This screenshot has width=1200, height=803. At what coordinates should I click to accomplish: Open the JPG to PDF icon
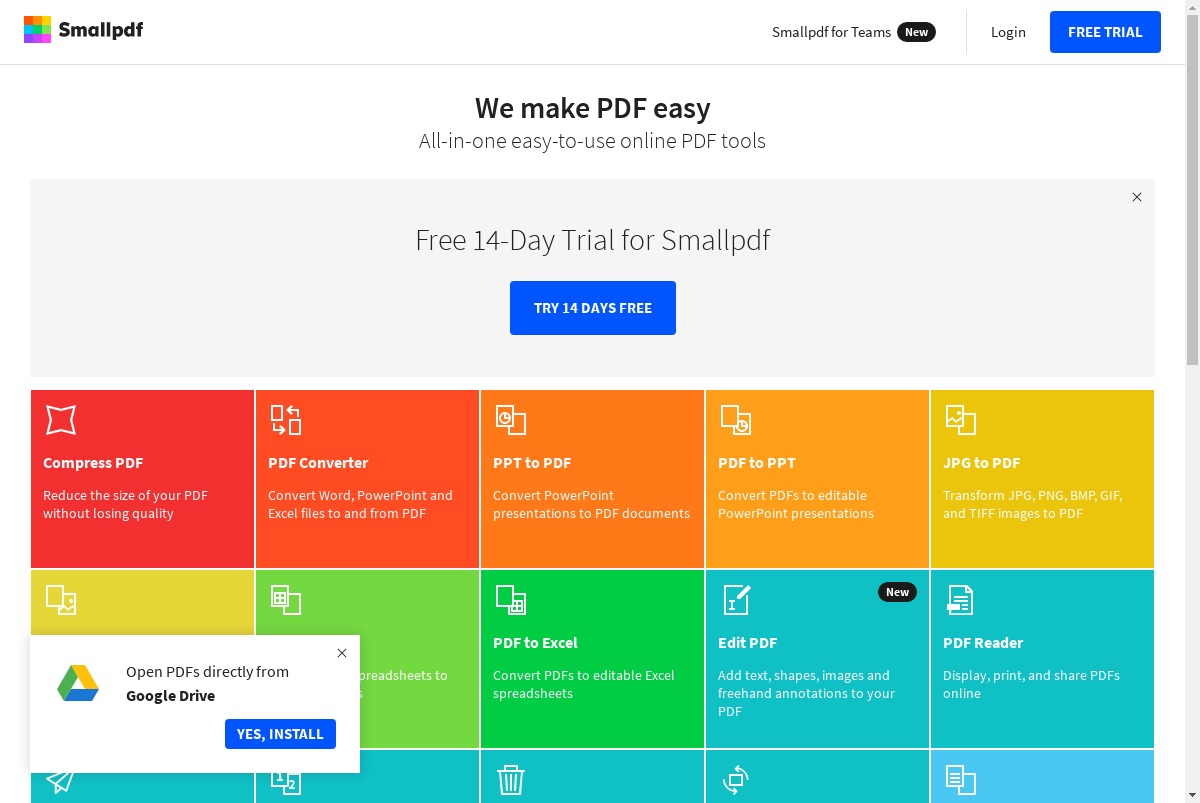[x=961, y=420]
